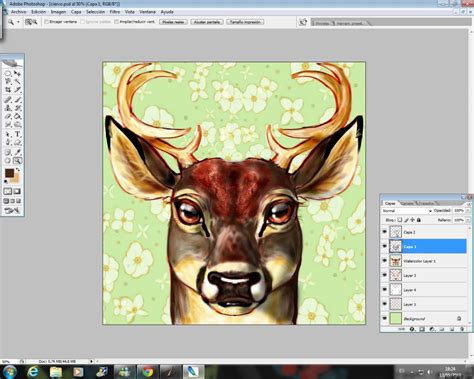Image resolution: width=474 pixels, height=379 pixels.
Task: Select the Eraser tool
Action: tap(8, 116)
